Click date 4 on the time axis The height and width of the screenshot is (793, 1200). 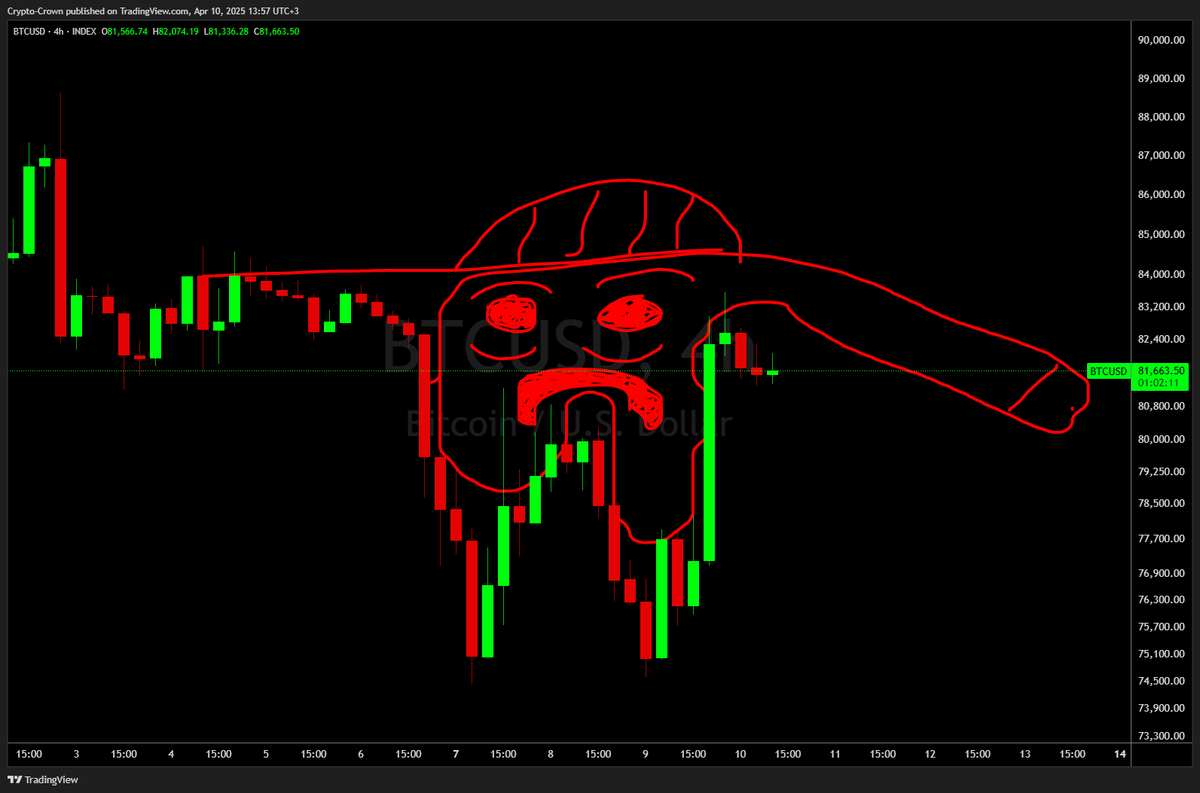tap(171, 754)
